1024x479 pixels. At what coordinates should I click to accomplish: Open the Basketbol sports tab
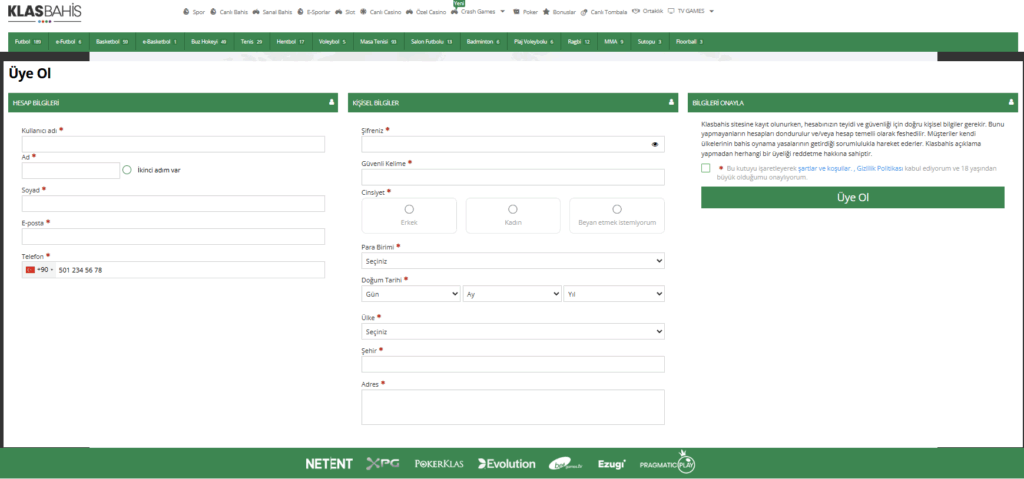coord(112,42)
